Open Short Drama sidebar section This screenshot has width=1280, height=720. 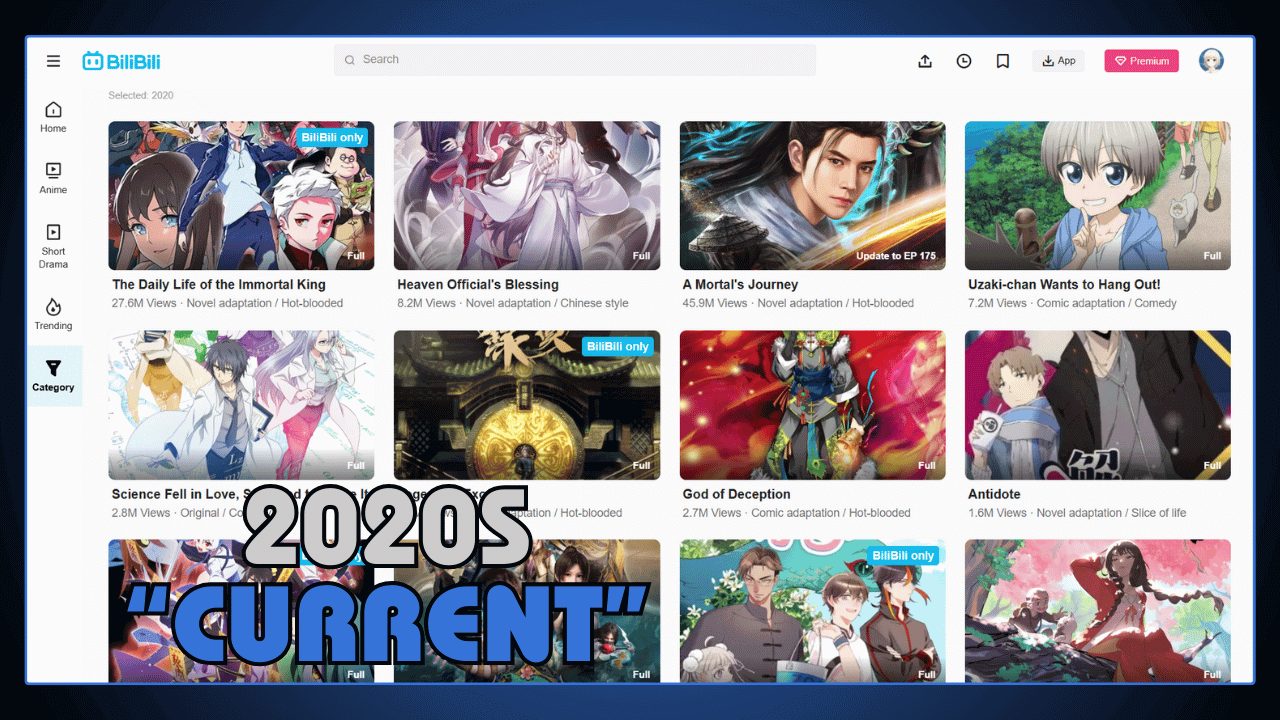click(x=53, y=245)
